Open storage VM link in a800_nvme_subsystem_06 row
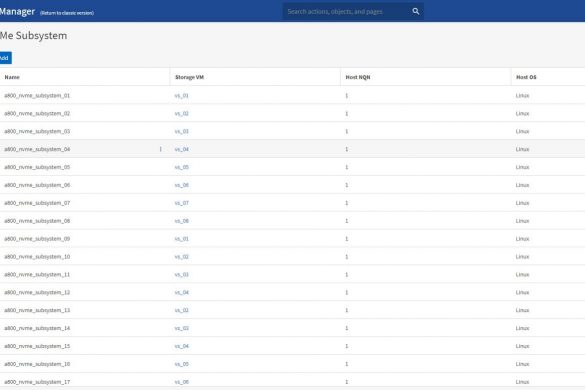The height and width of the screenshot is (390, 585). (182, 185)
